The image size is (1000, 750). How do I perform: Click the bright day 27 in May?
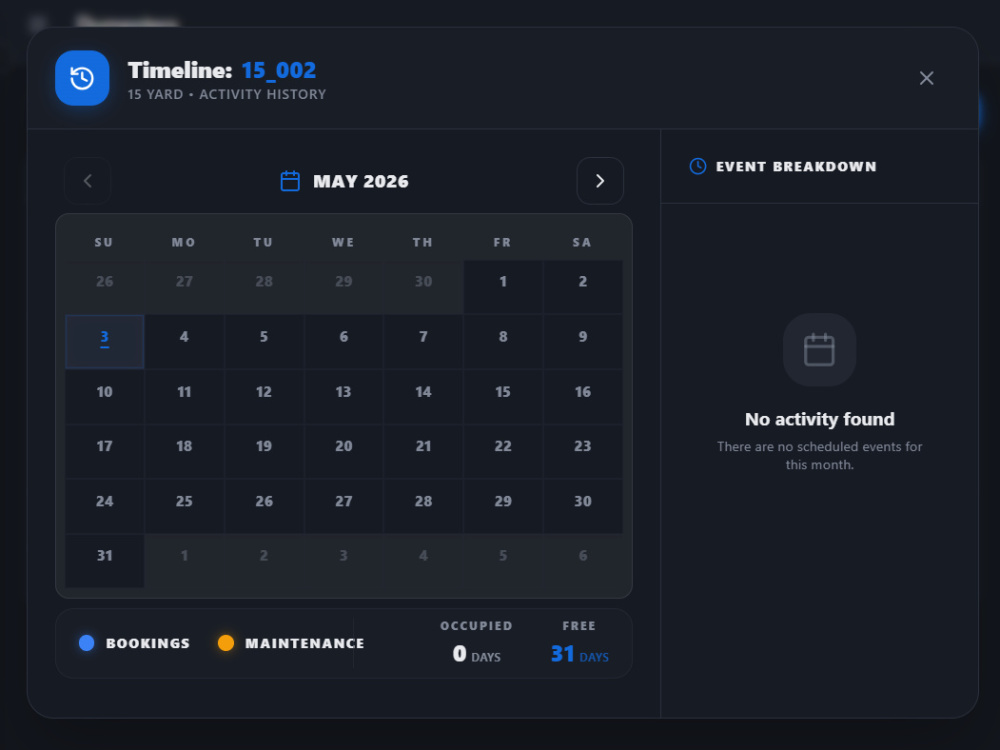pos(344,506)
